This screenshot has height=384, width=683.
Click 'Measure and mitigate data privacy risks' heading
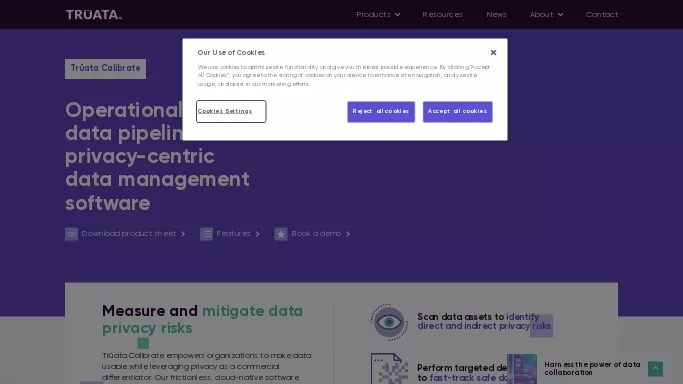[x=202, y=320]
